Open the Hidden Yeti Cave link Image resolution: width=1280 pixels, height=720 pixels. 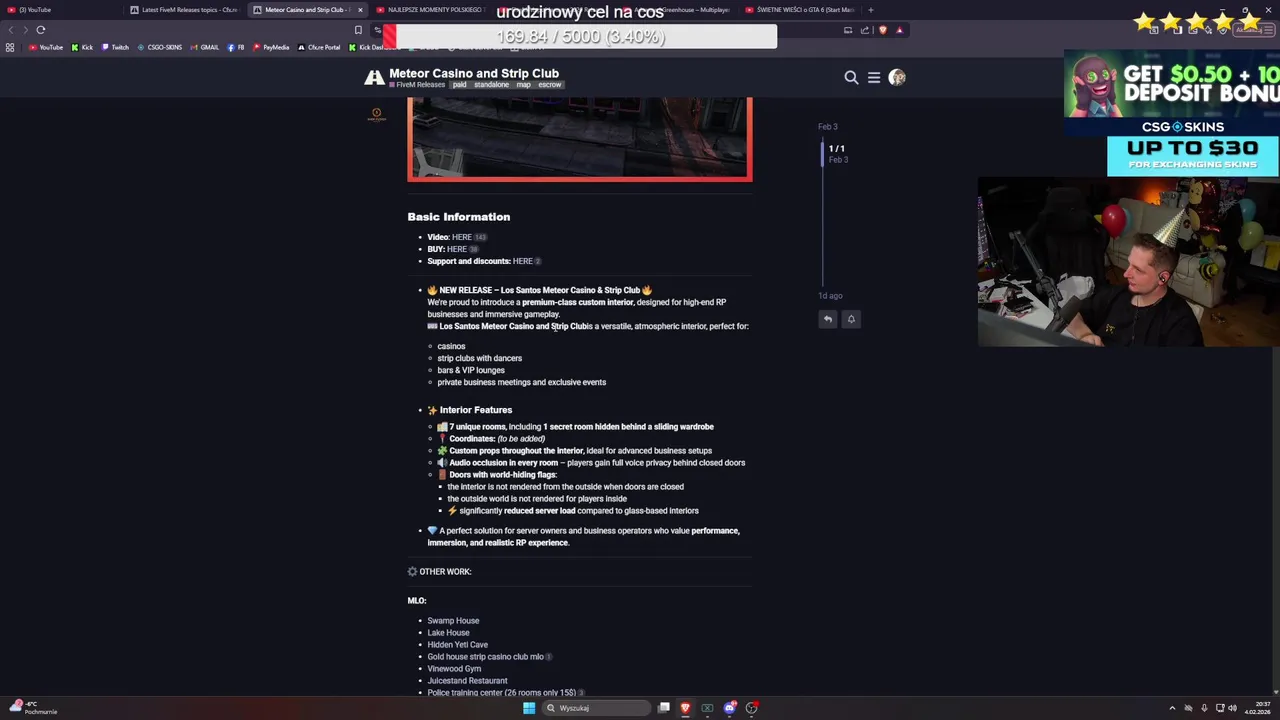(x=457, y=645)
